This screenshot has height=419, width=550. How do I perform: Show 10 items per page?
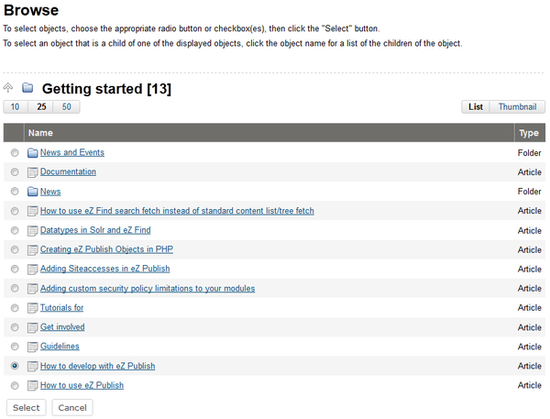point(15,107)
